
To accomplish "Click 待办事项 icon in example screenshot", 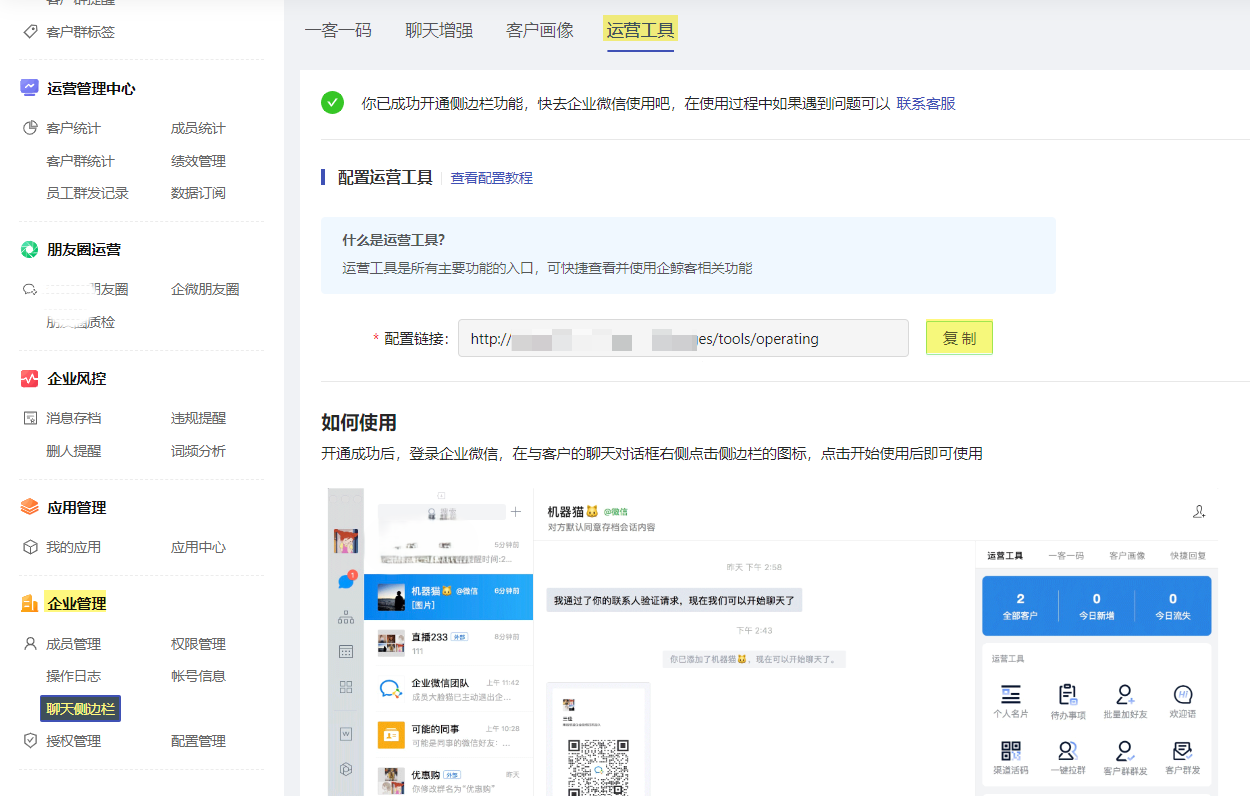I will coord(1068,695).
